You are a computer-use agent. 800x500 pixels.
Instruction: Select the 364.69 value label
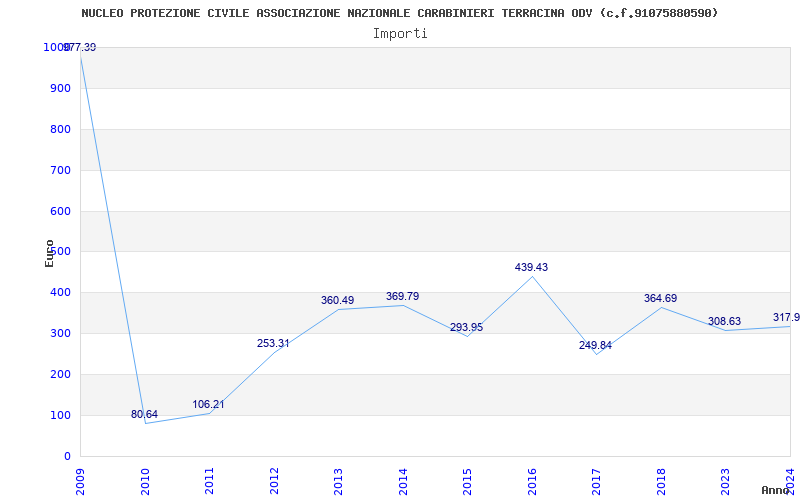[660, 299]
